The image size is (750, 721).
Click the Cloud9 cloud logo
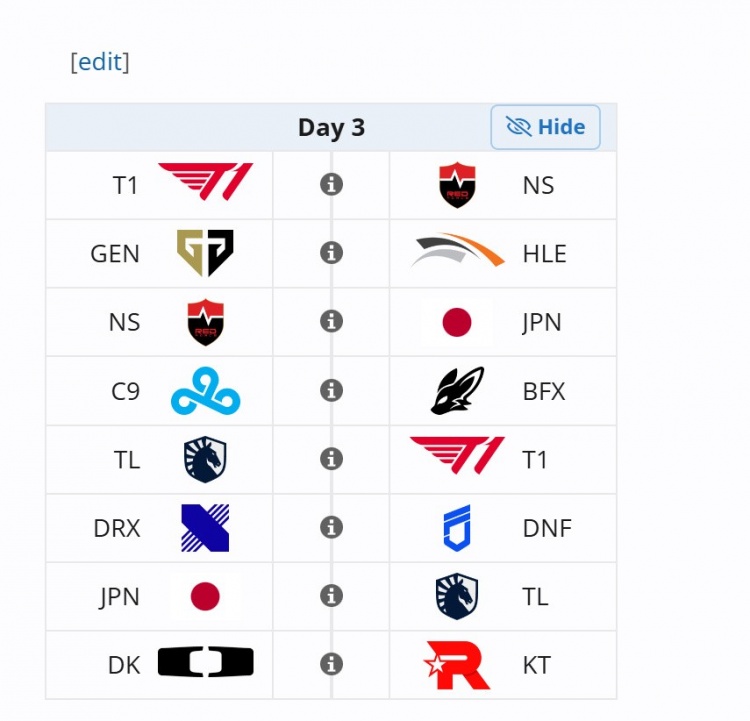(205, 390)
